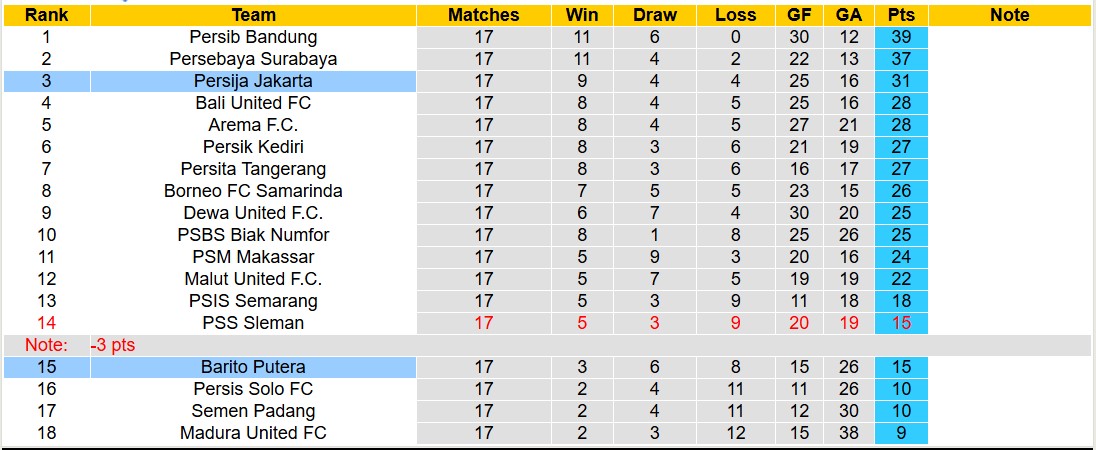Select the Draw column header
1096x450 pixels.
pos(655,15)
